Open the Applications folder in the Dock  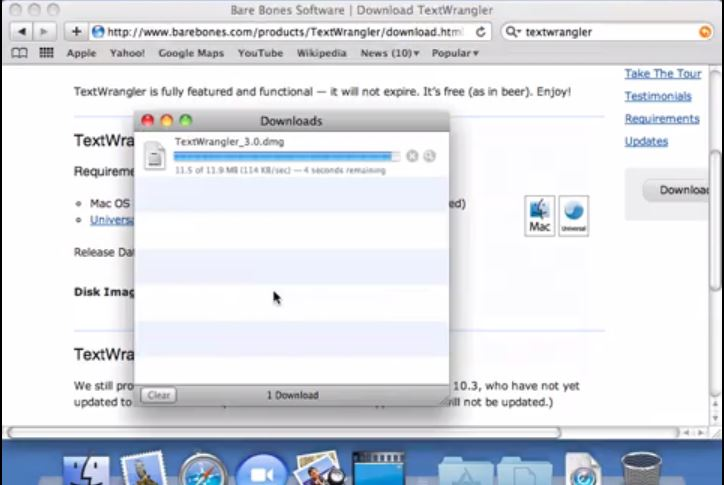[466, 471]
